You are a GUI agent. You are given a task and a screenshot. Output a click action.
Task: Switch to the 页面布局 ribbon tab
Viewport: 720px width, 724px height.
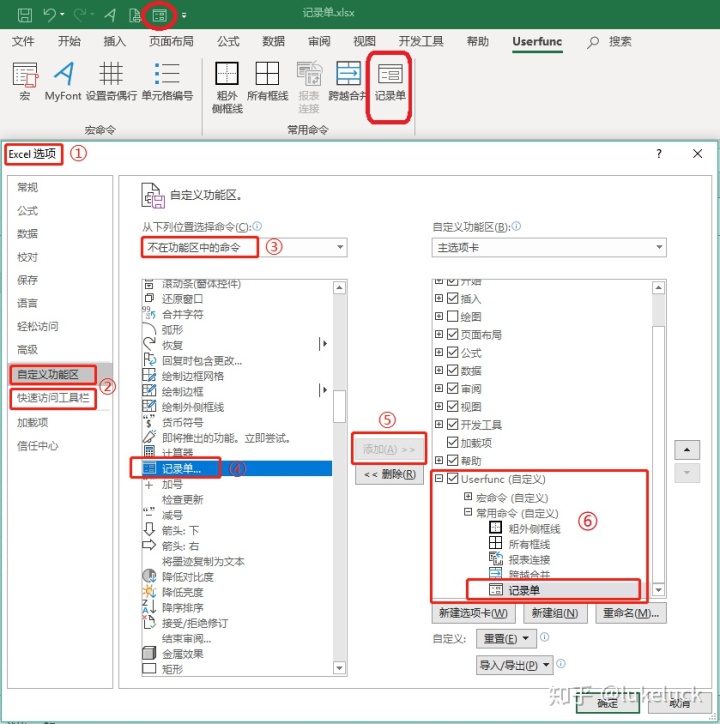(x=171, y=42)
